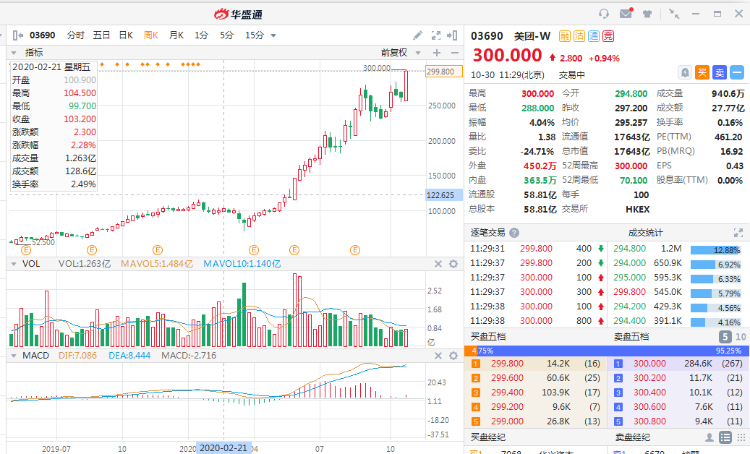Zoom in chart with plus button
750x454 pixels.
click(437, 53)
